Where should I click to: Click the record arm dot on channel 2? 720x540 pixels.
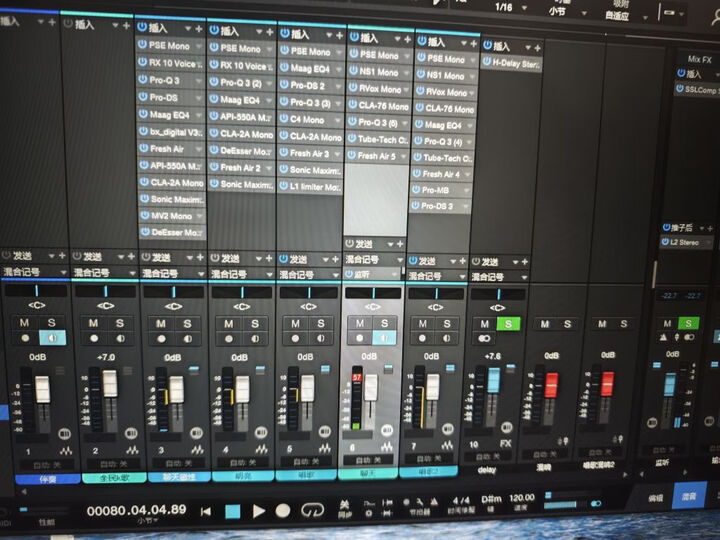point(94,338)
